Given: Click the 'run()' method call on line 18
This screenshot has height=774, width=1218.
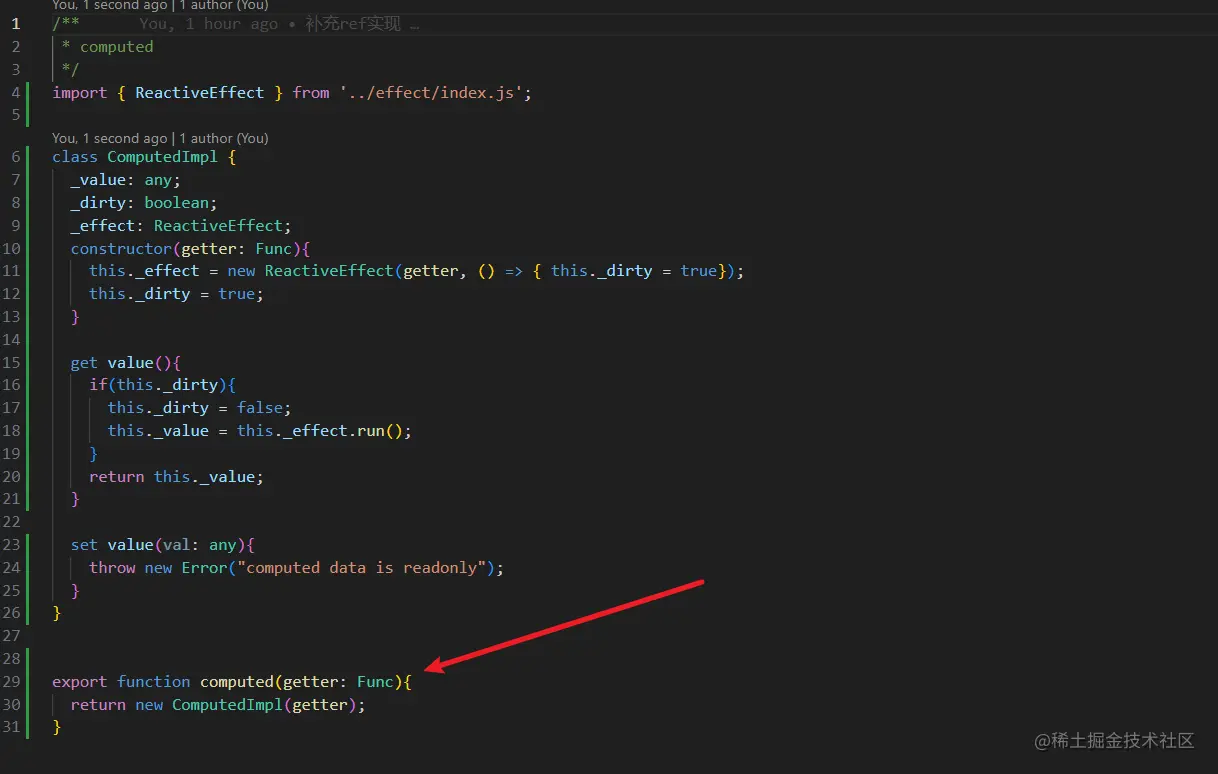Looking at the screenshot, I should (381, 431).
